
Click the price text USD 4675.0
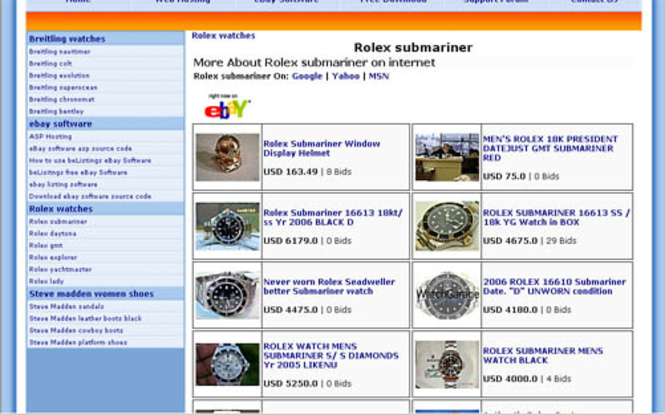(x=510, y=240)
